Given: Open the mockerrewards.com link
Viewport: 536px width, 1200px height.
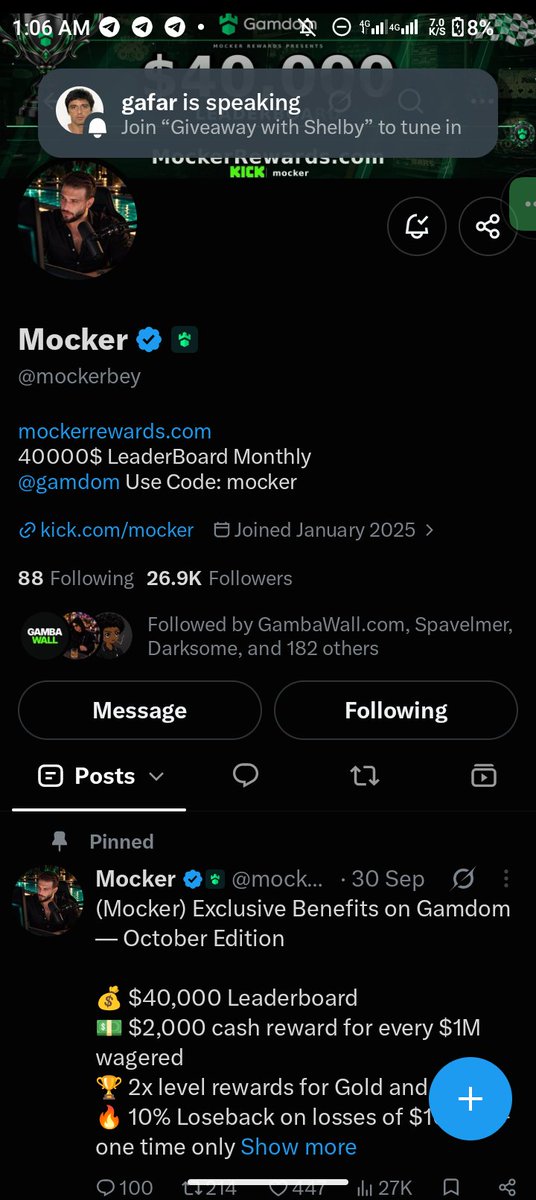Looking at the screenshot, I should pos(115,431).
